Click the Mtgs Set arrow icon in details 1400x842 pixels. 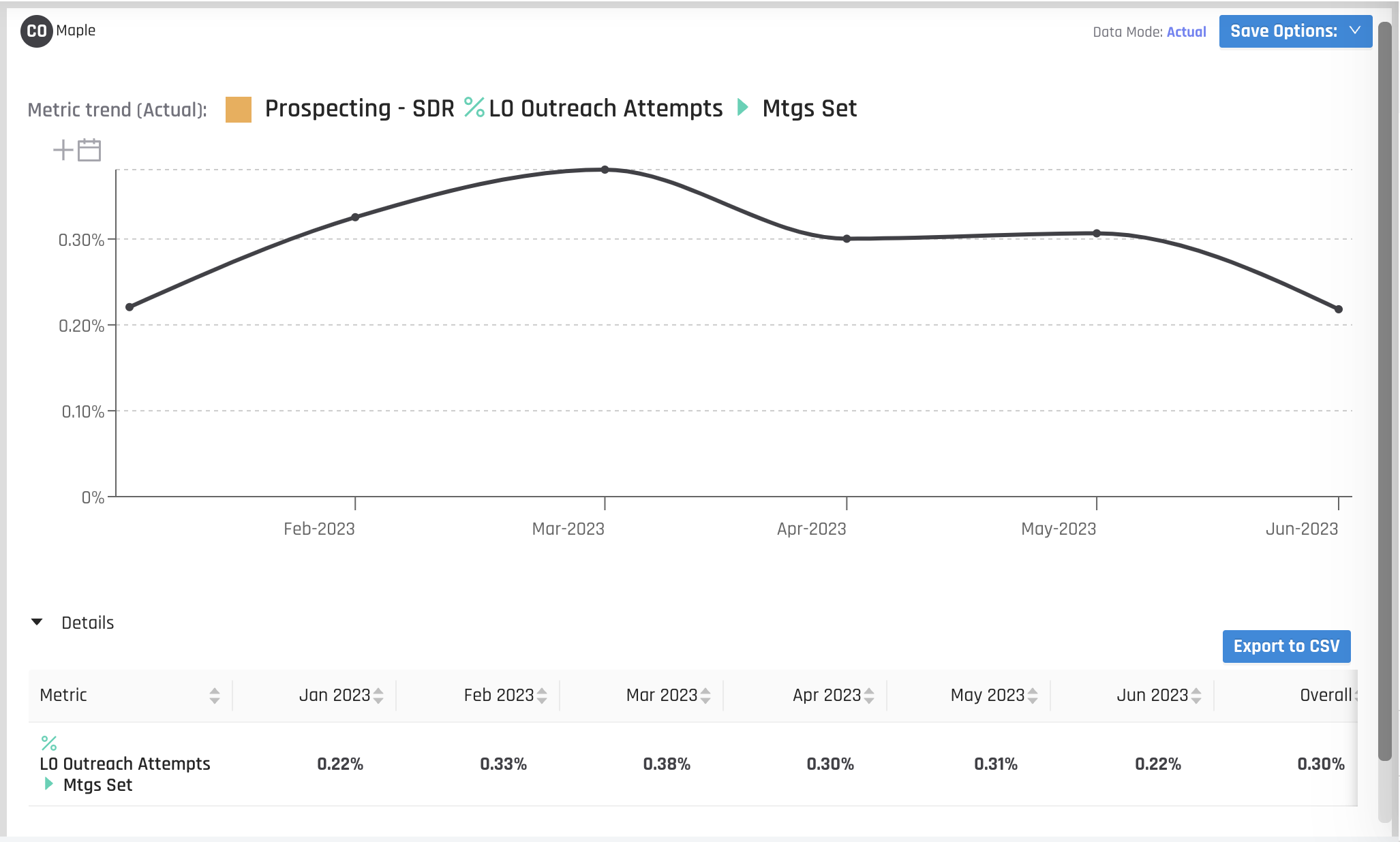click(x=49, y=785)
